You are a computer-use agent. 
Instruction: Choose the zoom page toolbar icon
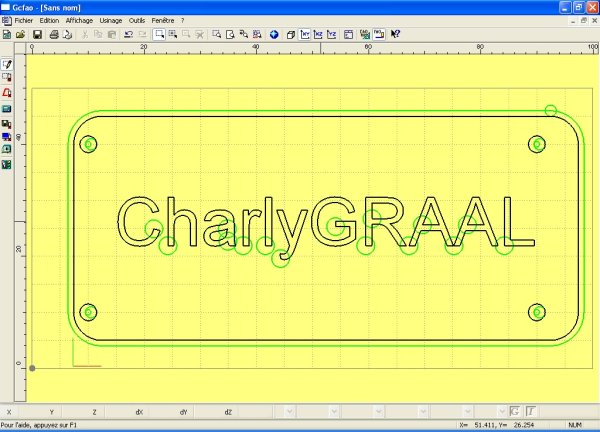(x=230, y=34)
